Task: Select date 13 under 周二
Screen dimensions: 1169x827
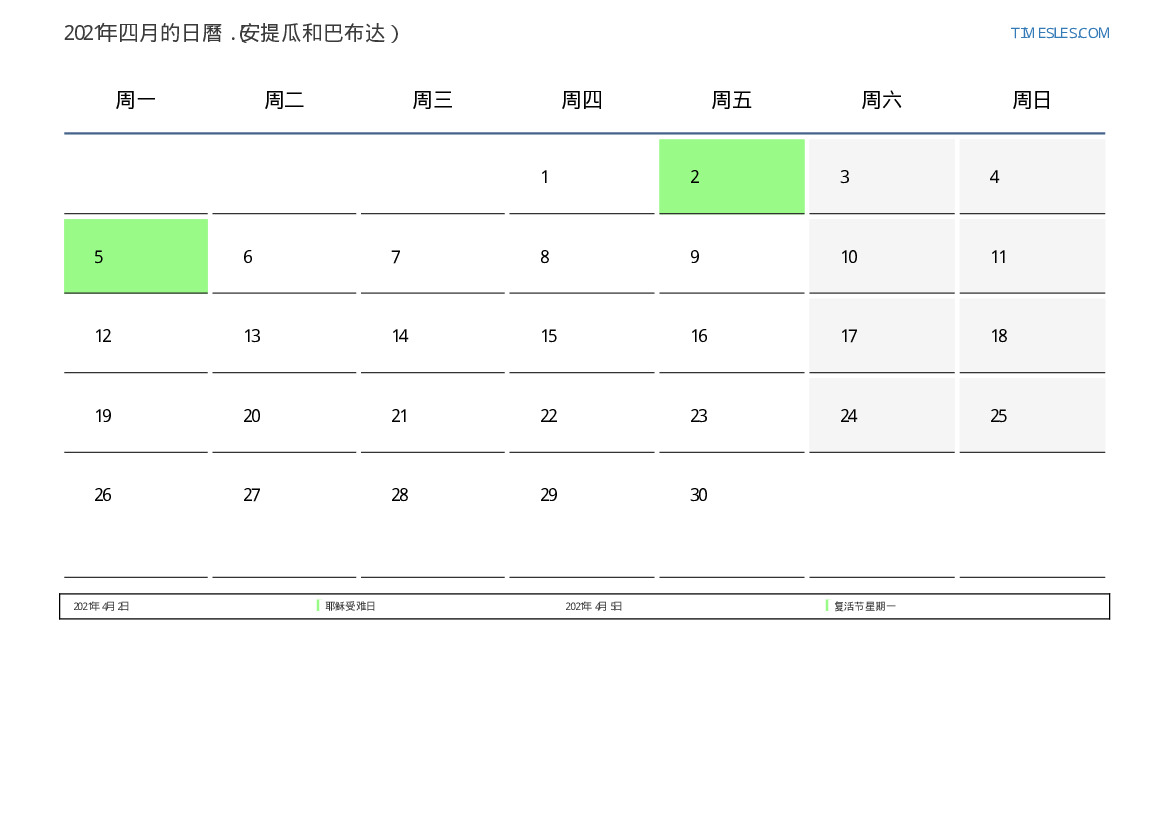Action: [x=252, y=336]
